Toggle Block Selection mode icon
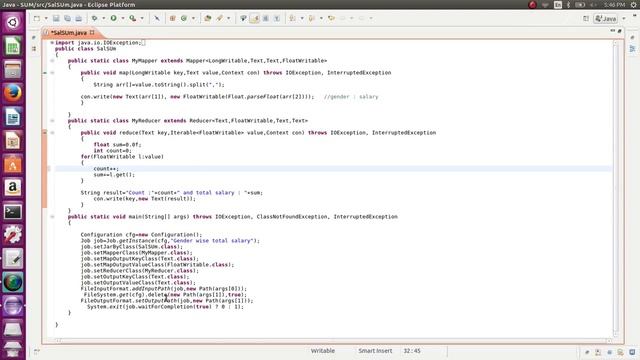The image size is (640, 360). point(266,18)
